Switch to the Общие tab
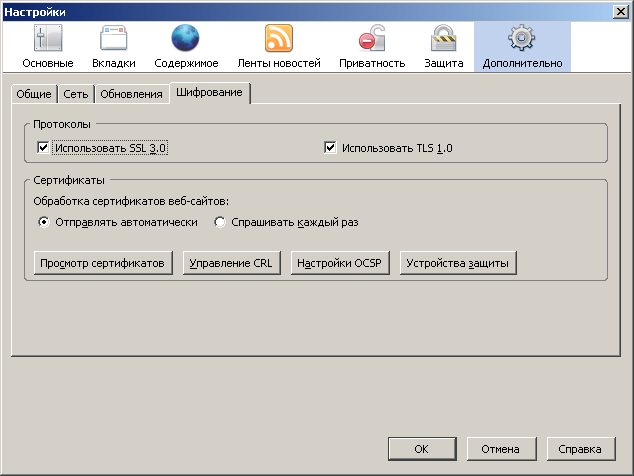634x476 pixels. pos(34,94)
